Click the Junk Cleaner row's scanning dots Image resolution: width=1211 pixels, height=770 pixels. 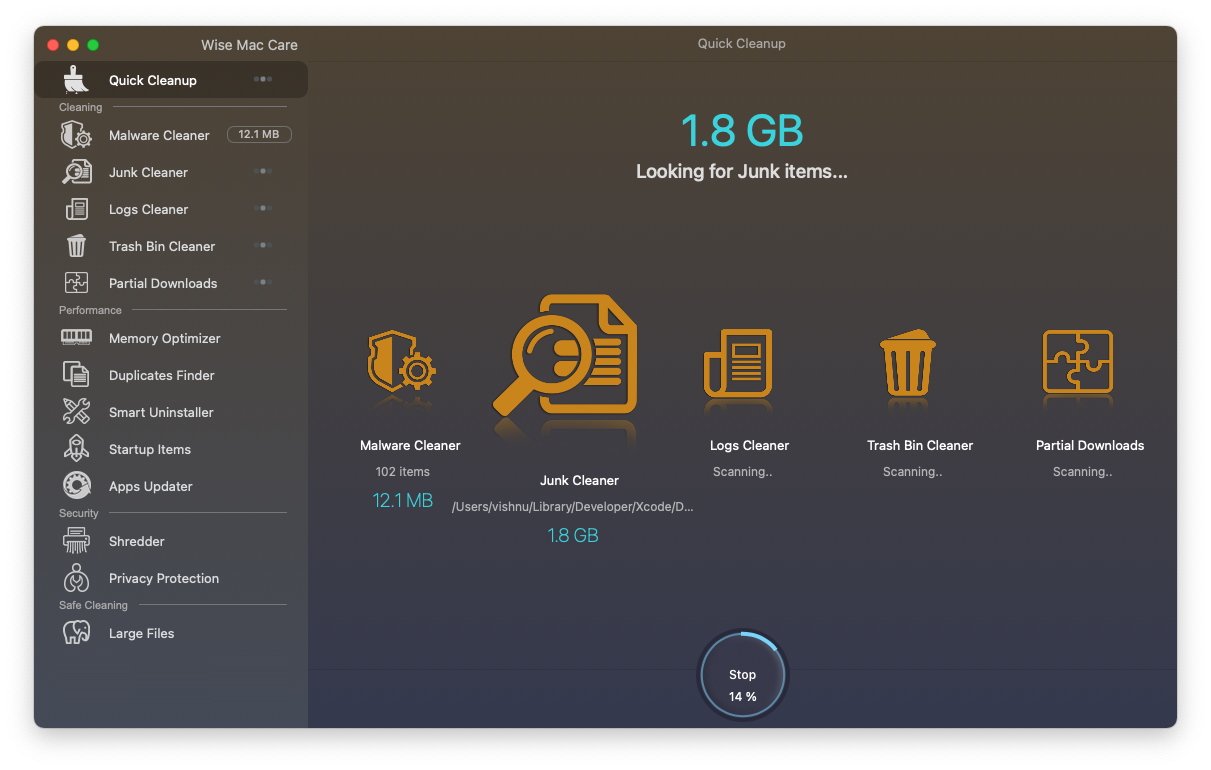[x=263, y=171]
